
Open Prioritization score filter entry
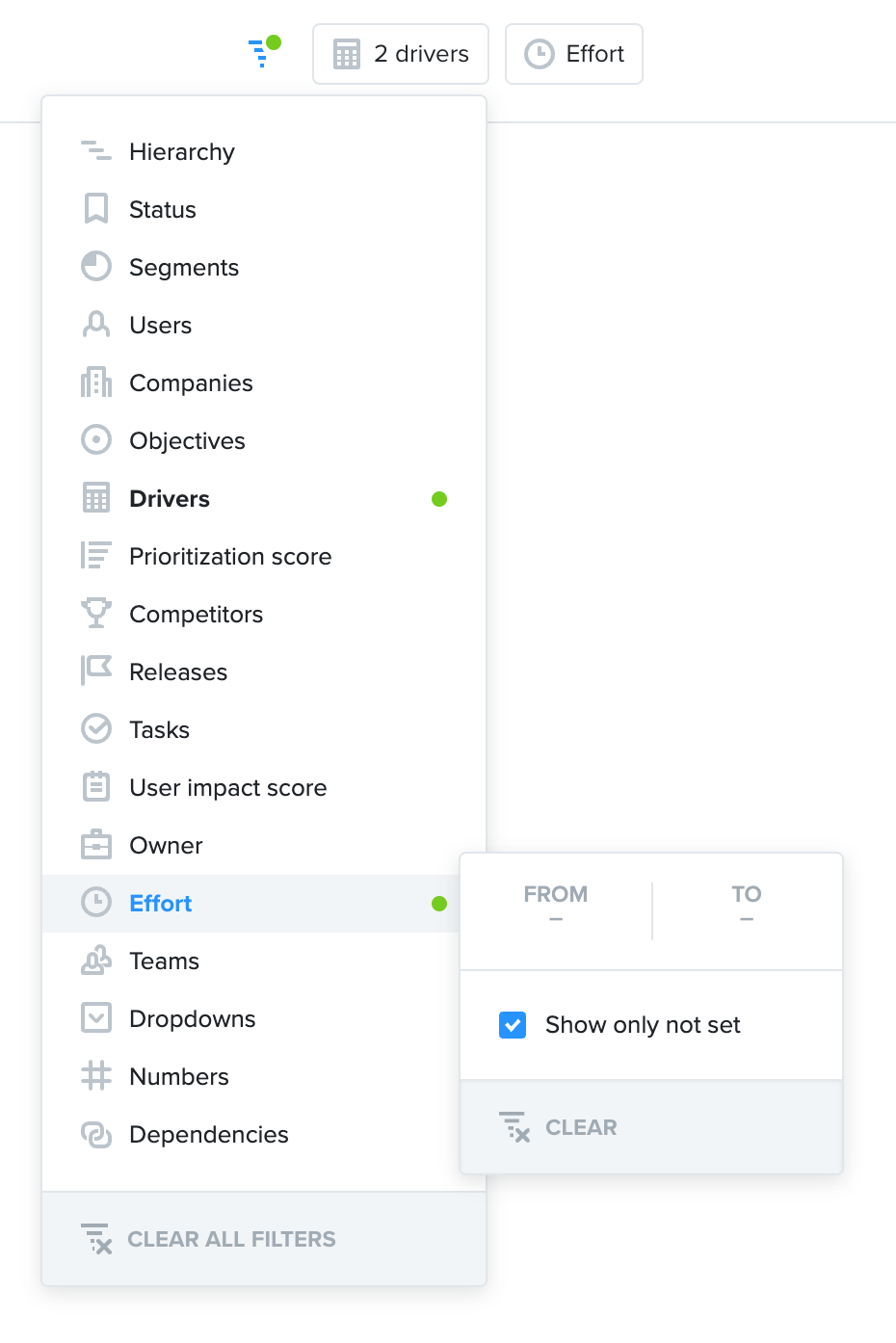(264, 556)
